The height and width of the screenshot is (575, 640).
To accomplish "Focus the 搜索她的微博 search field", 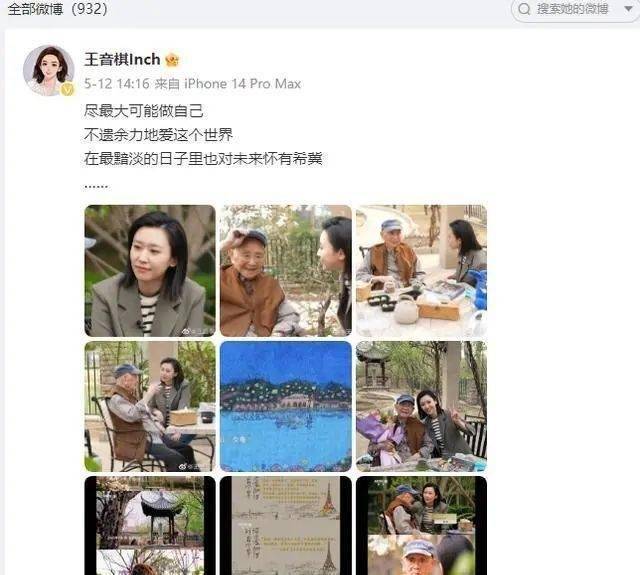I will coord(572,9).
